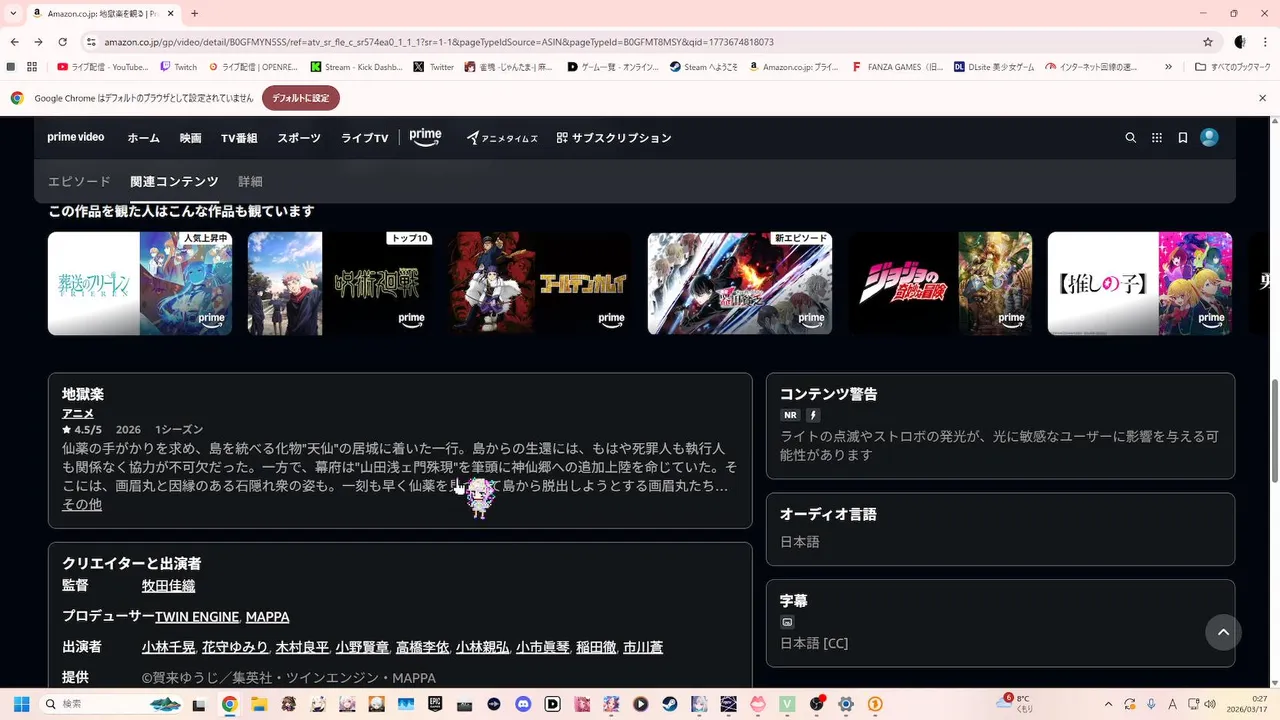Open the Prime Video search icon
Viewport: 1280px width, 720px height.
(x=1131, y=138)
